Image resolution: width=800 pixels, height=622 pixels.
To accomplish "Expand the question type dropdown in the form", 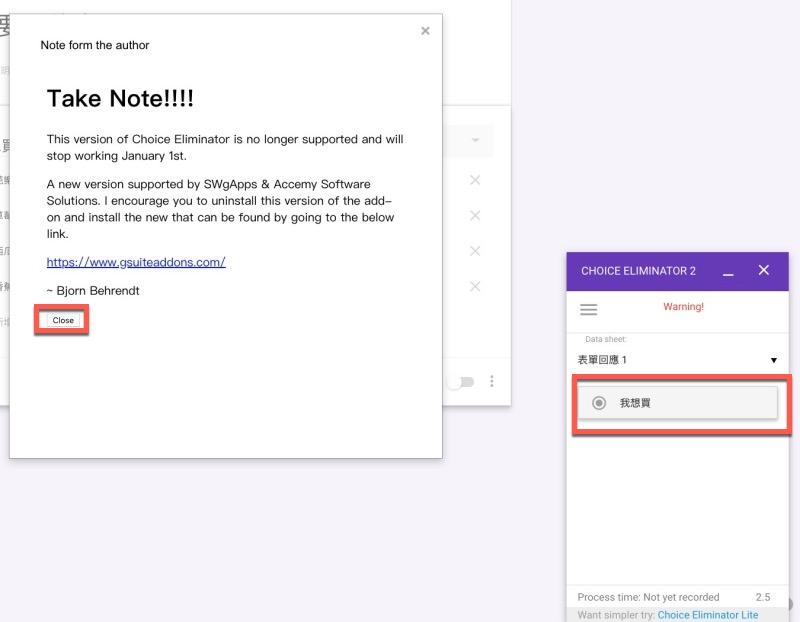I will pyautogui.click(x=474, y=140).
